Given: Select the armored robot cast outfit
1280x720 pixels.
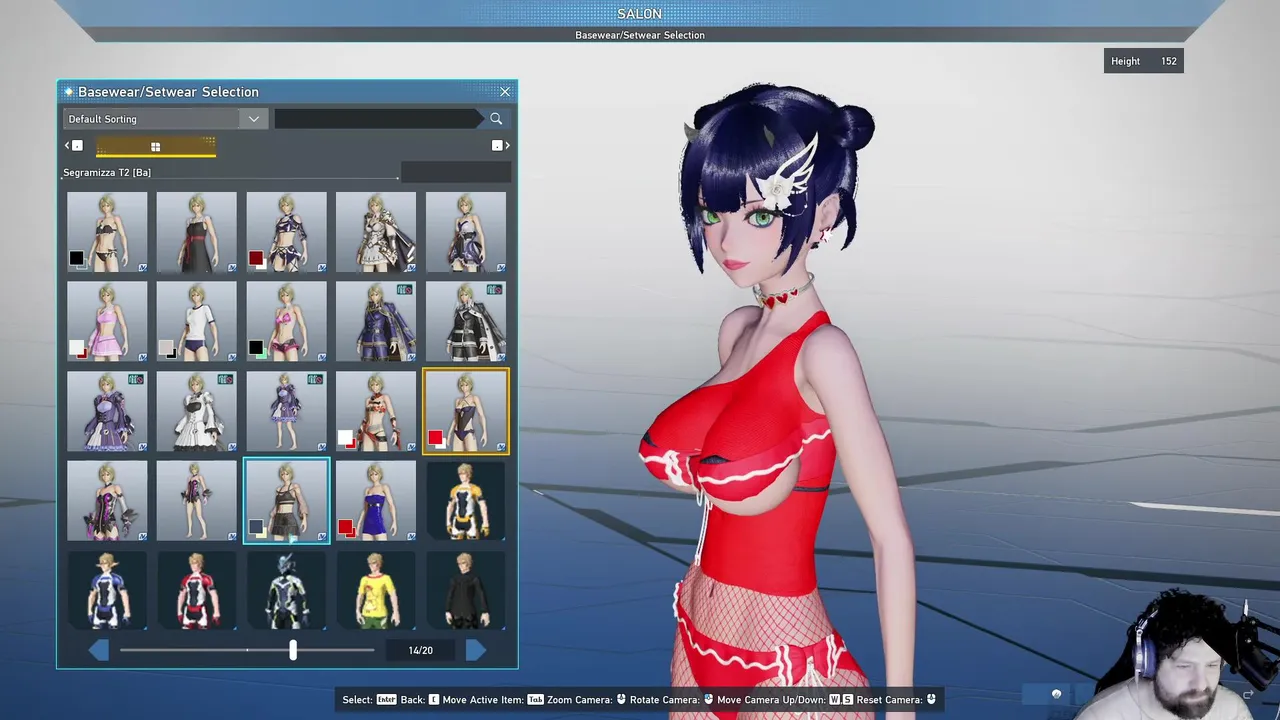Looking at the screenshot, I should [286, 590].
